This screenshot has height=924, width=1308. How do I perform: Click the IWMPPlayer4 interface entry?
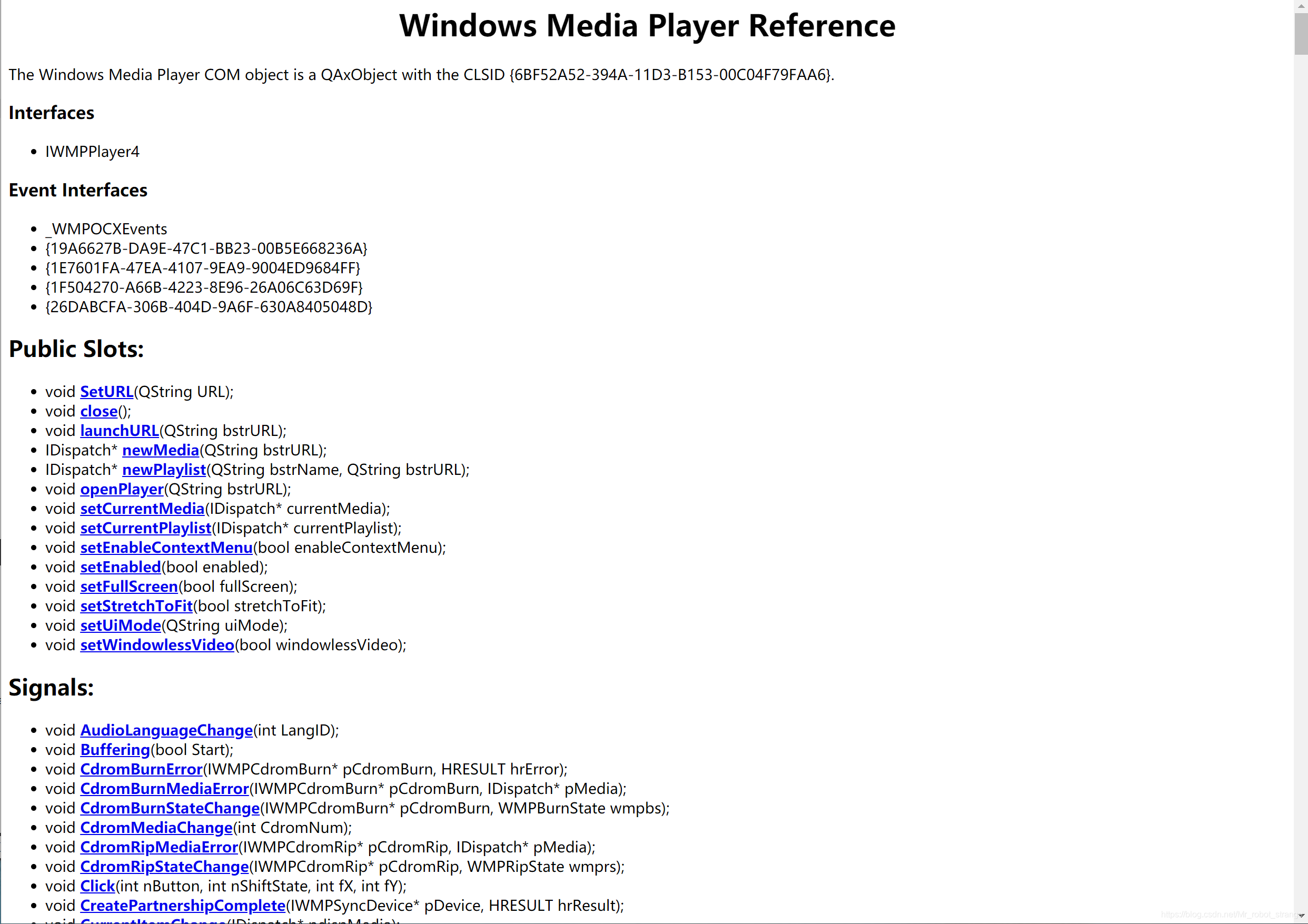pyautogui.click(x=92, y=152)
